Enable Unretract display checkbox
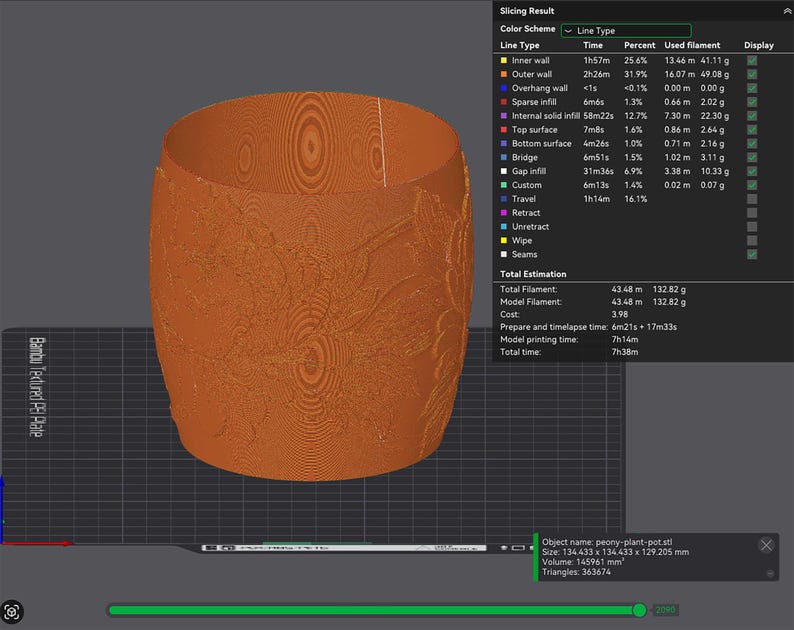The width and height of the screenshot is (794, 630). (752, 227)
